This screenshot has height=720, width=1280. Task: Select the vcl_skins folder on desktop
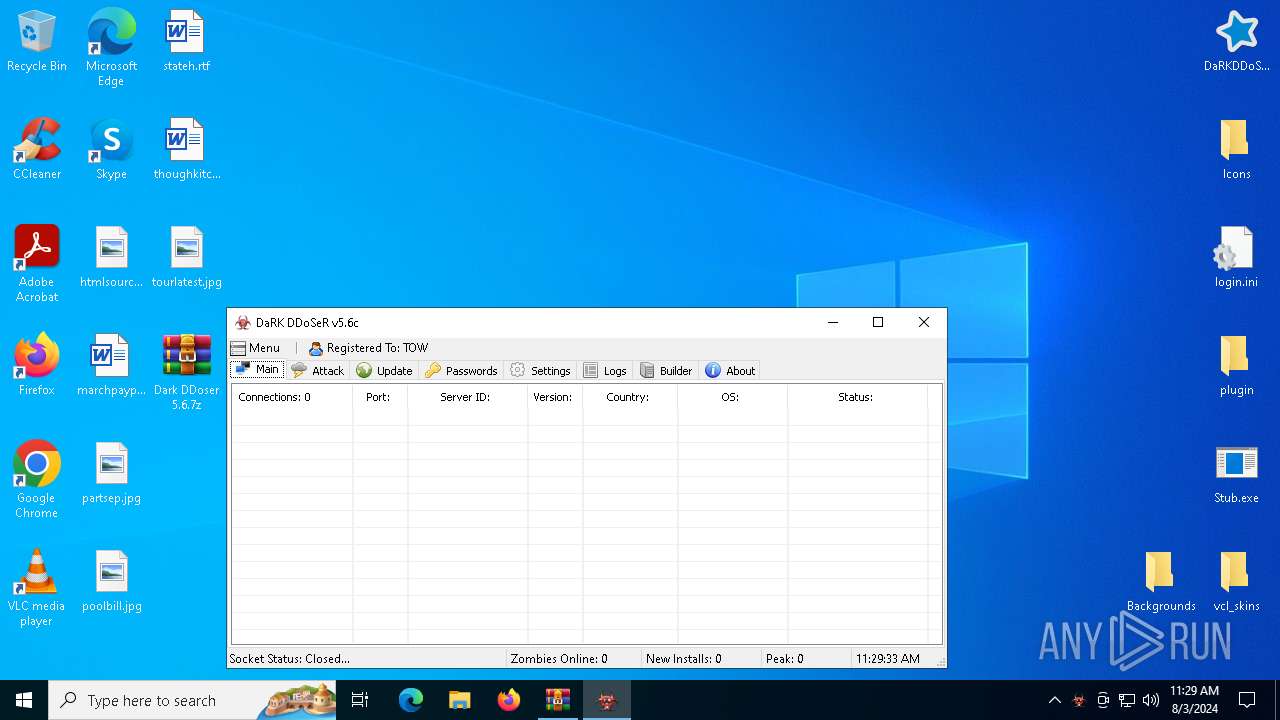point(1236,582)
